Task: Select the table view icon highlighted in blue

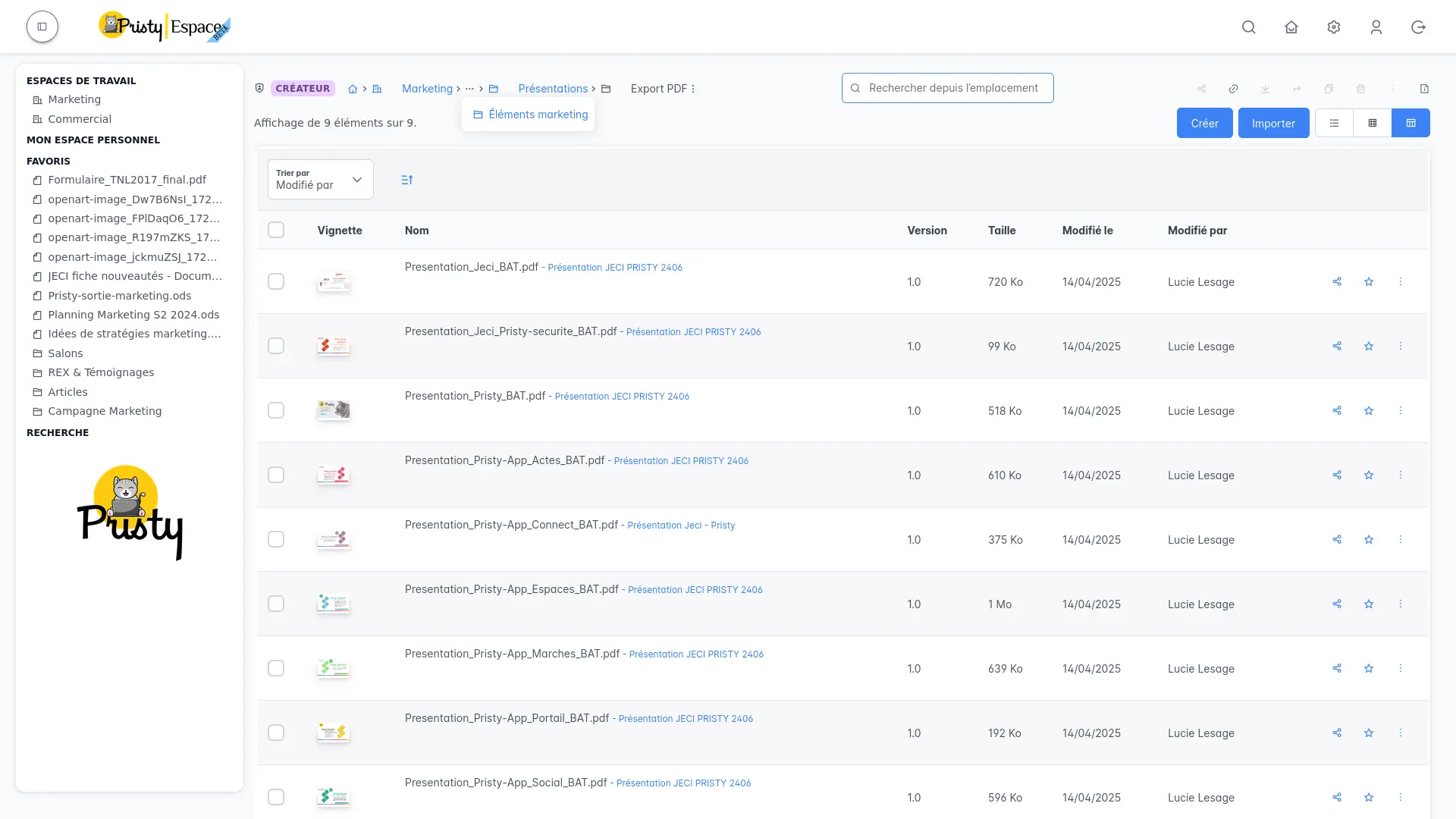Action: [x=1411, y=123]
